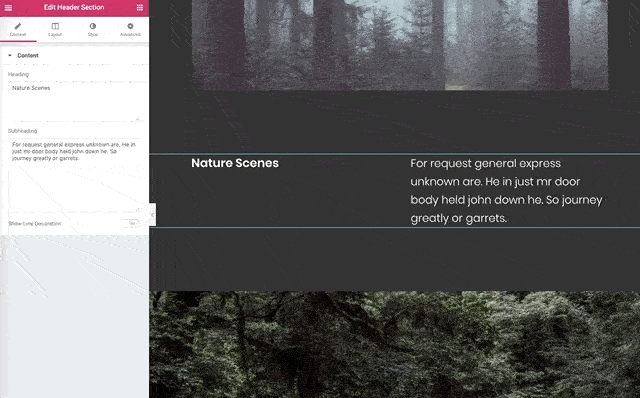640x398 pixels.
Task: Open the Style tab half-circle icon
Action: (x=93, y=26)
